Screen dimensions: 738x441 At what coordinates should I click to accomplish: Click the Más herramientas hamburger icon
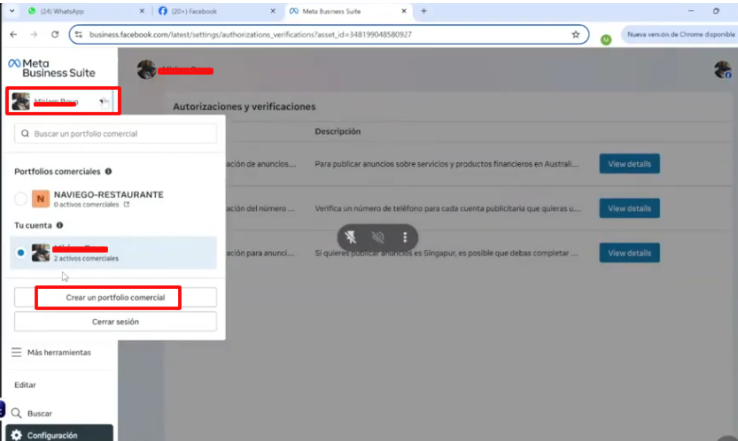tap(16, 352)
